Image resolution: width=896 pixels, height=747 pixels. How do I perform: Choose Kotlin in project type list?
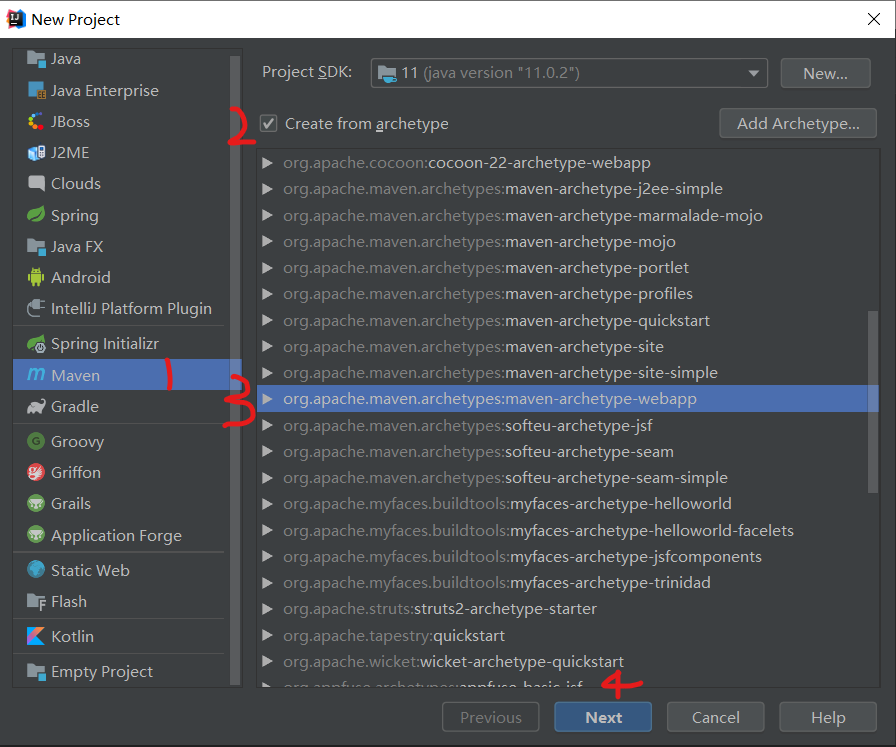[73, 636]
